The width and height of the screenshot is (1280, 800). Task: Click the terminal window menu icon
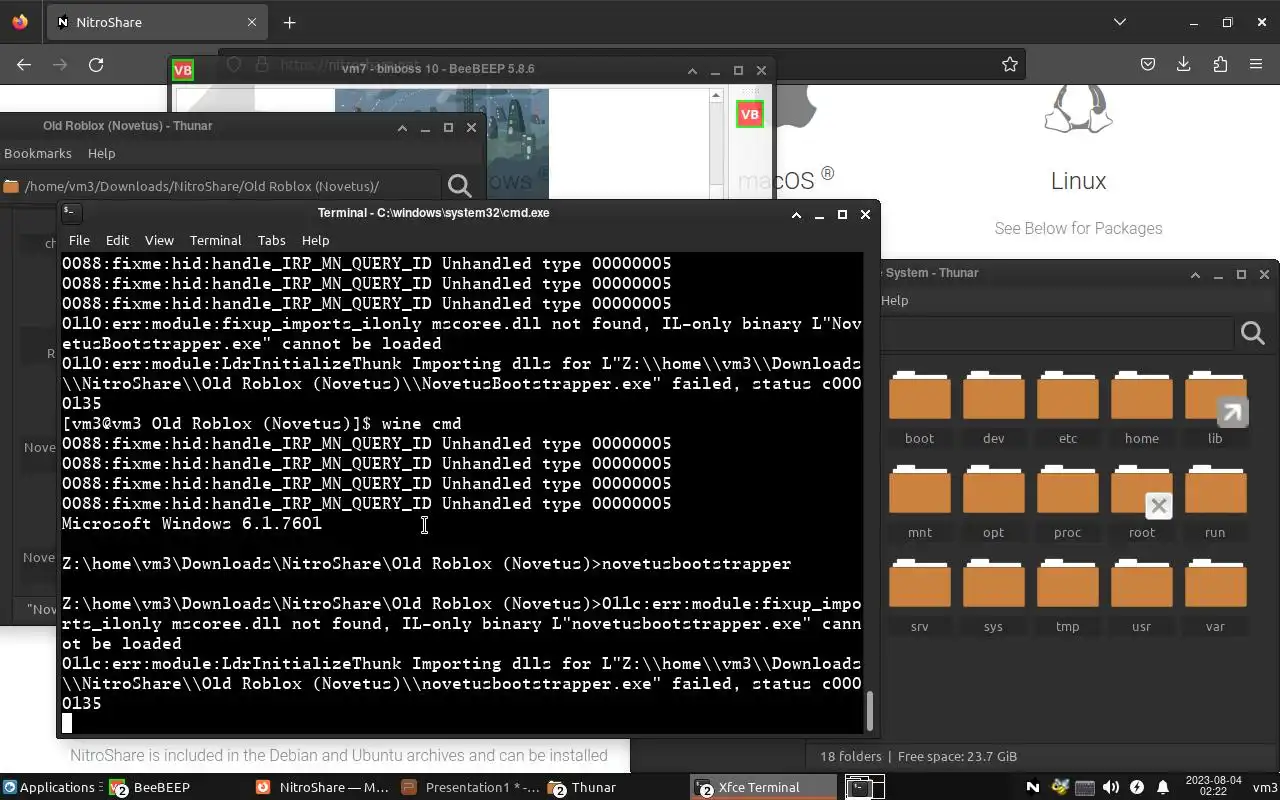70,212
